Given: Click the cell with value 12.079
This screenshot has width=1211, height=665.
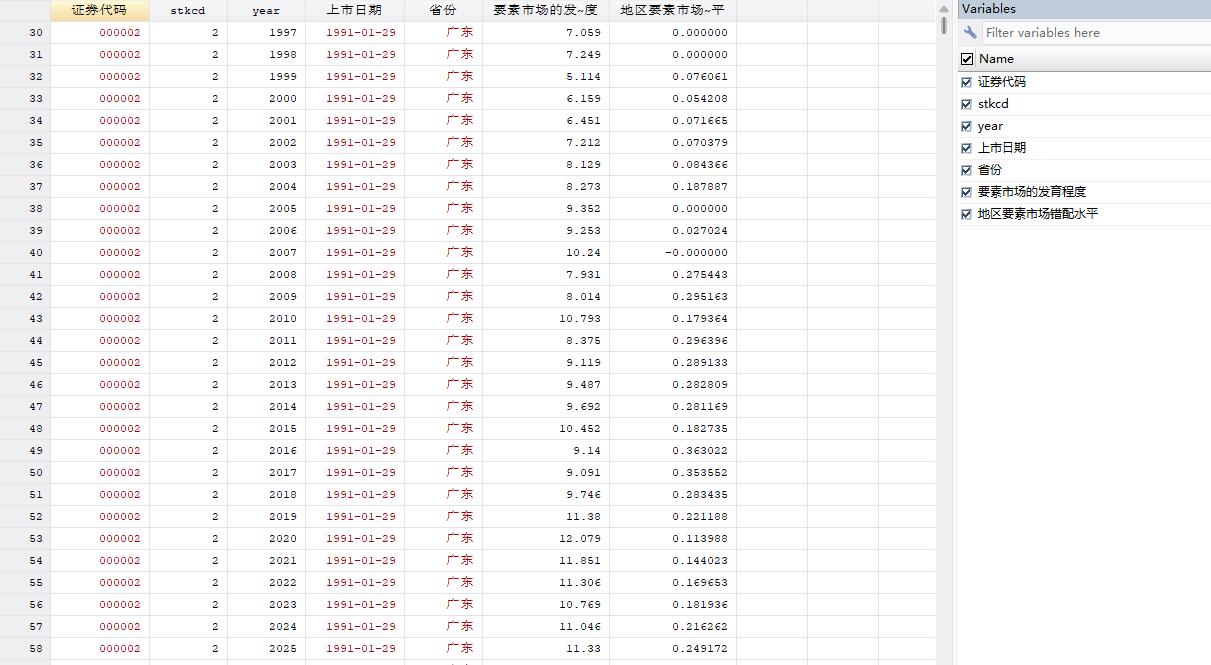Looking at the screenshot, I should click(546, 538).
